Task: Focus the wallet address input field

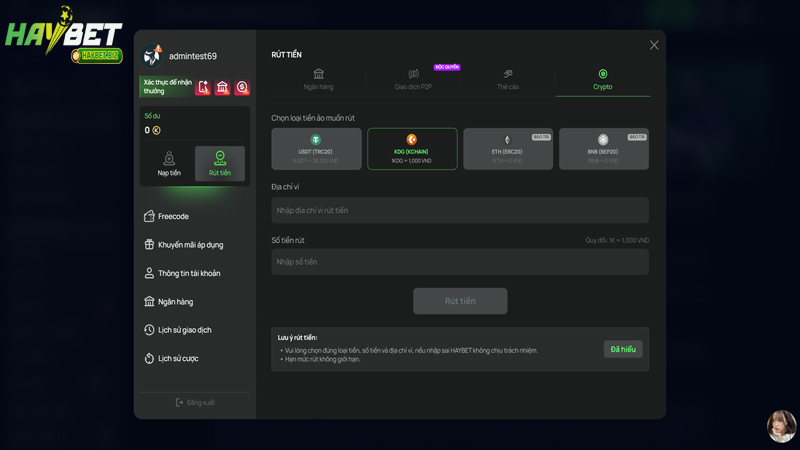Action: [460, 210]
